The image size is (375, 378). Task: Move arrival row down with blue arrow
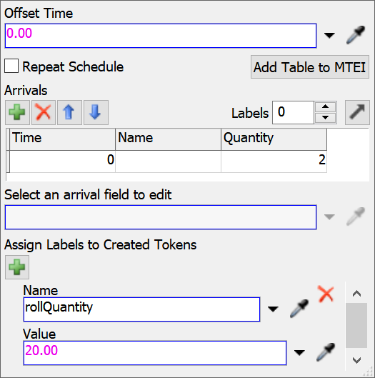96,112
